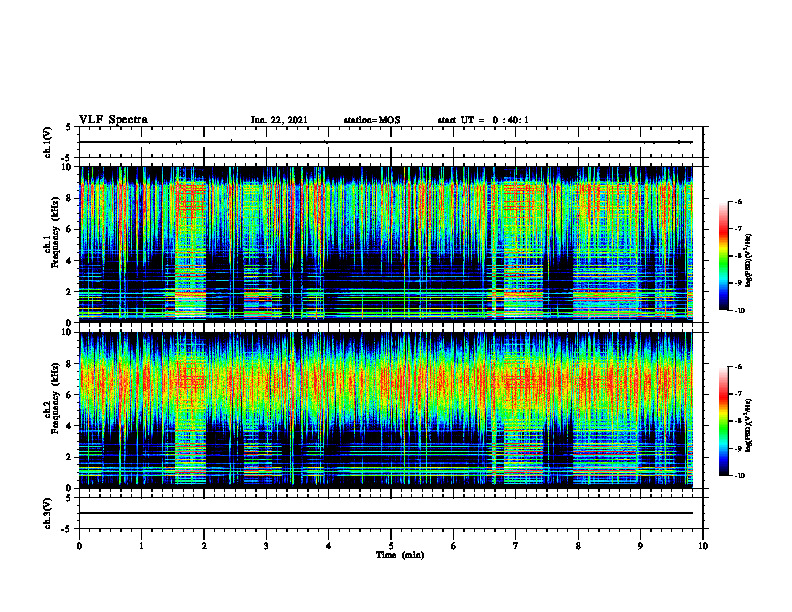
Task: Click the "9" tick on the time axis
Action: (x=640, y=546)
